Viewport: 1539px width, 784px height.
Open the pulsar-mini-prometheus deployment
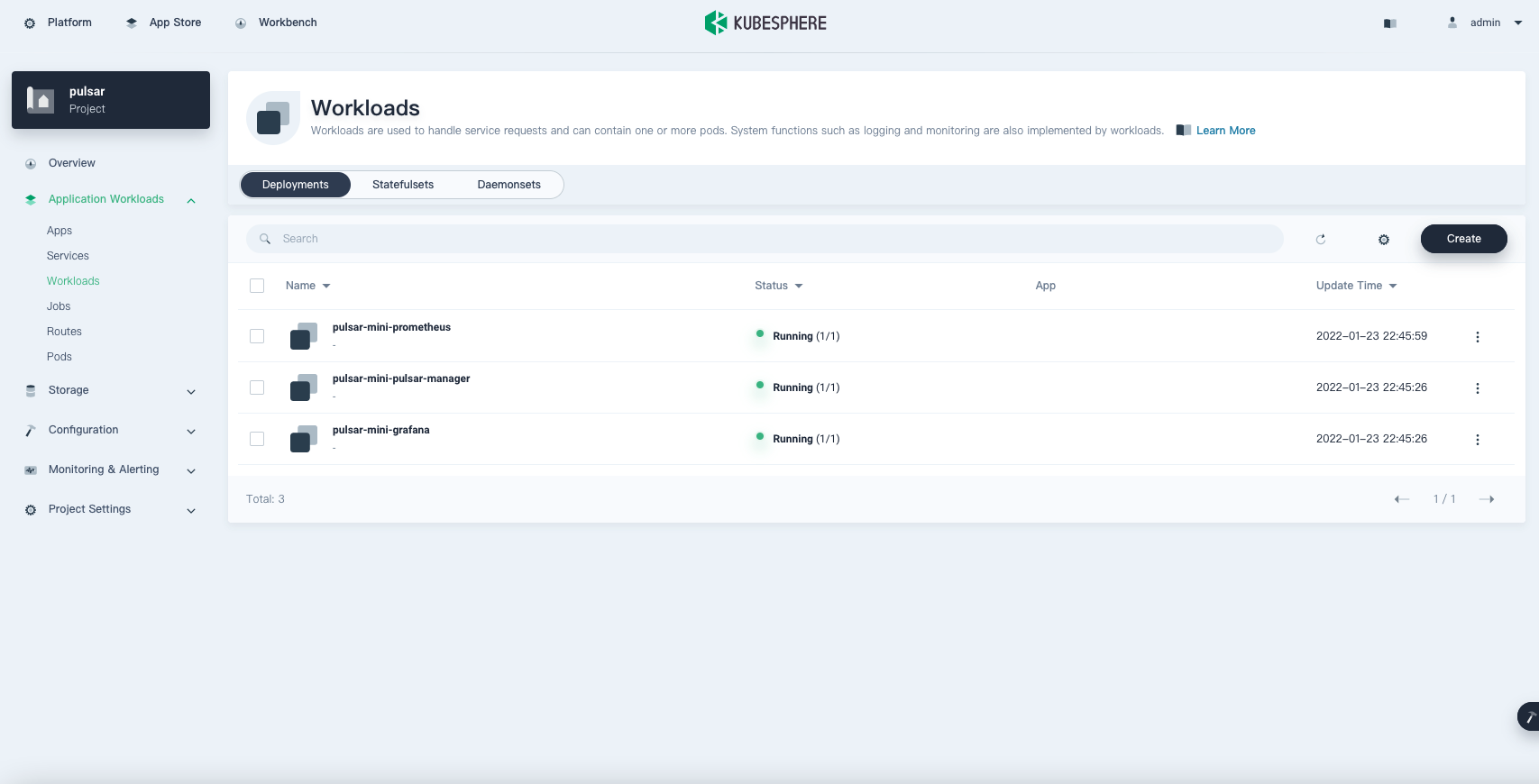(x=391, y=327)
